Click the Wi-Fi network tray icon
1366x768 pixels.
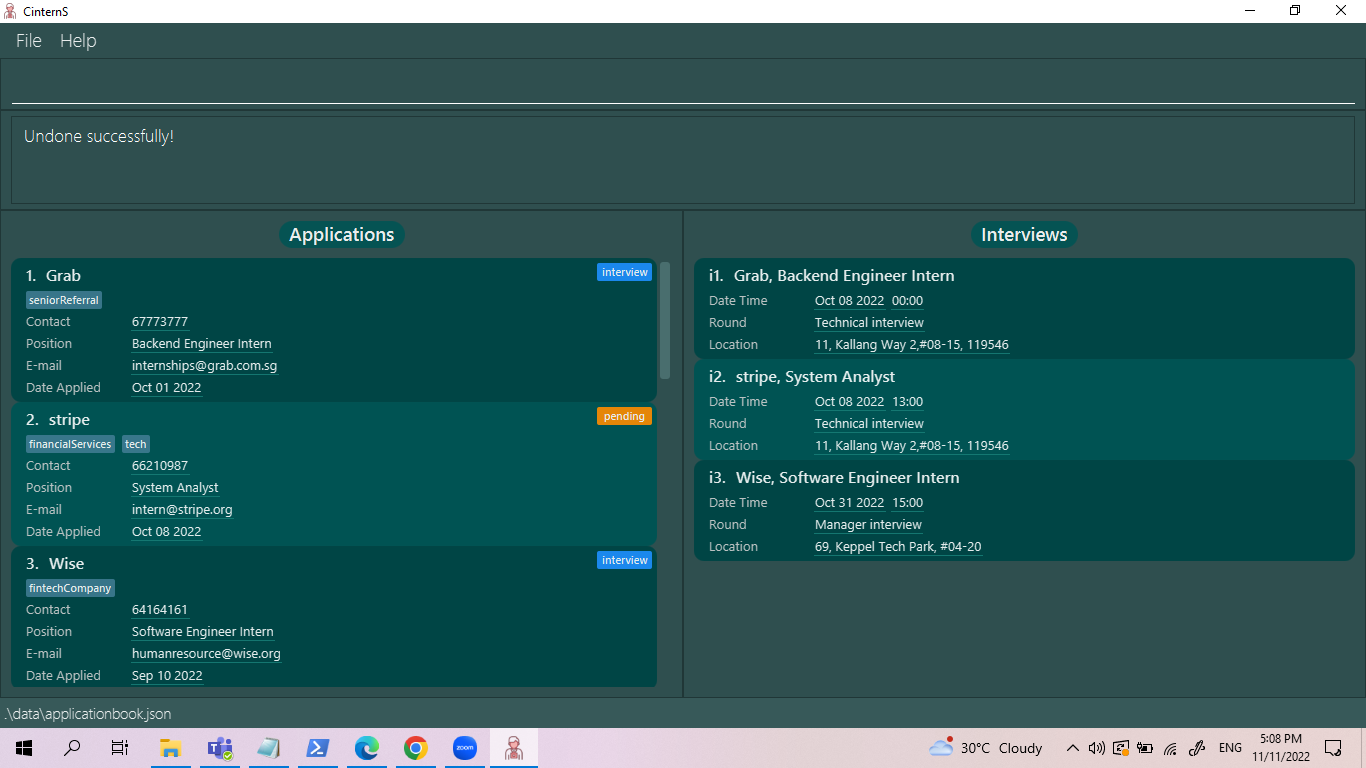tap(1170, 748)
